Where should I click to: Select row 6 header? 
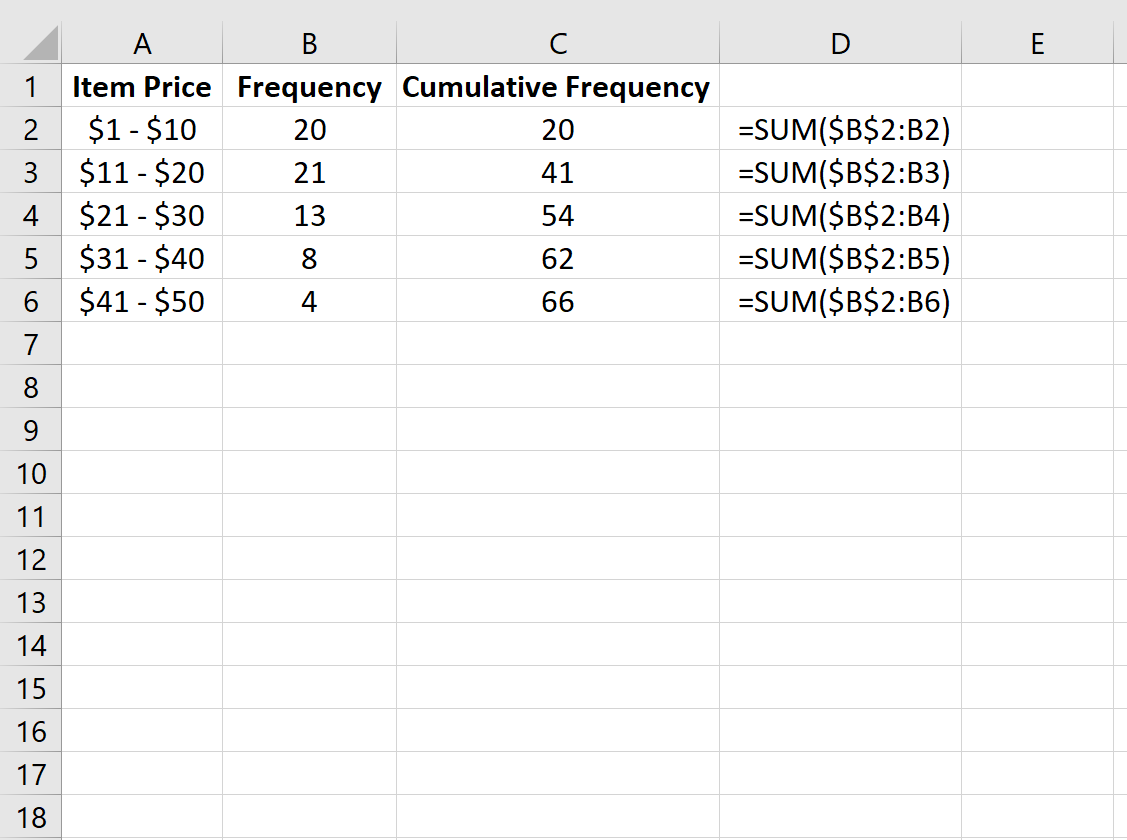tap(31, 301)
